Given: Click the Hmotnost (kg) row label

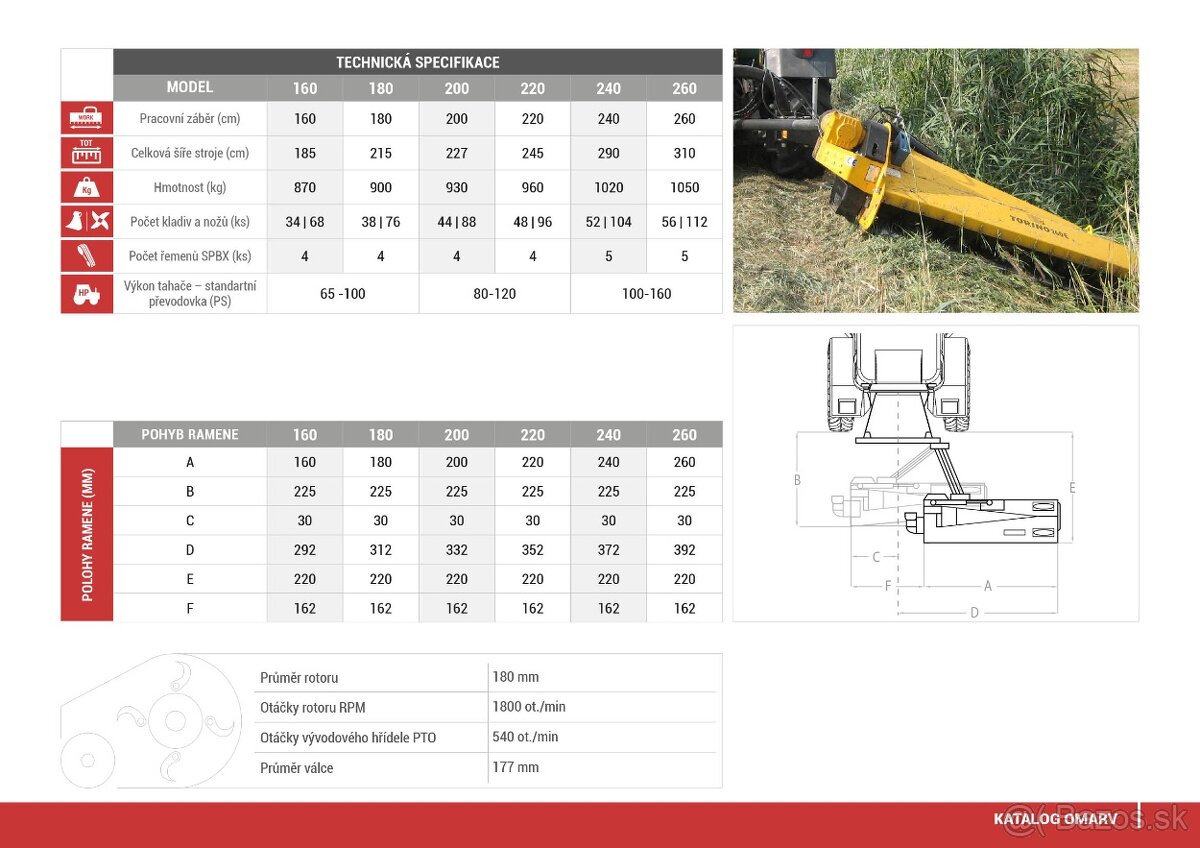Looking at the screenshot, I should (190, 187).
